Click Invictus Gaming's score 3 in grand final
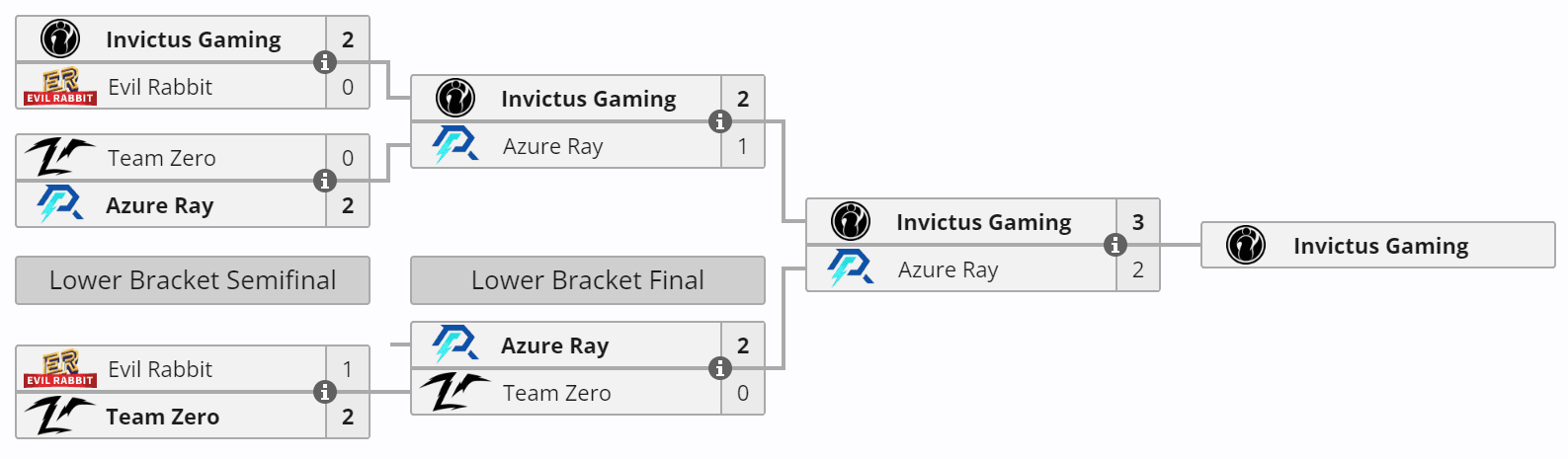This screenshot has height=459, width=1568. [x=1138, y=222]
